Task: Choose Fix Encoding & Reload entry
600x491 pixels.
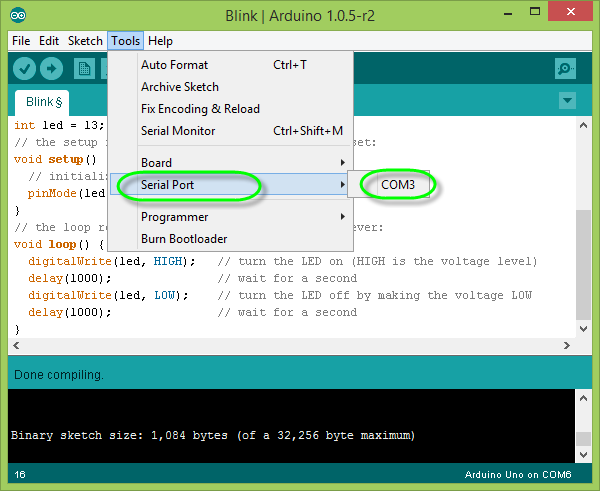Action: point(230,109)
